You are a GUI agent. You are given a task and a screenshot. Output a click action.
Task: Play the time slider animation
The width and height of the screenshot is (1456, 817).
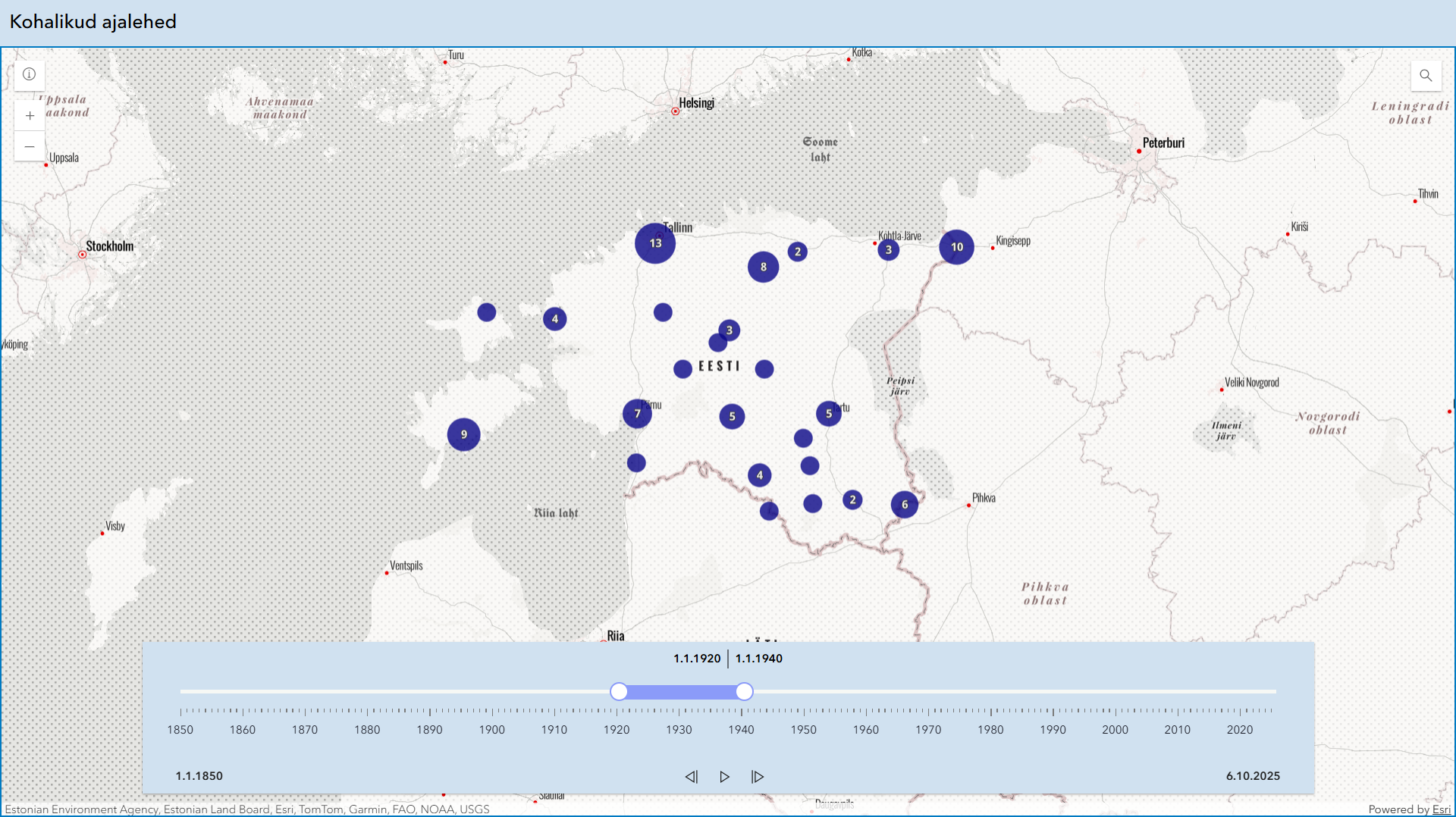pyautogui.click(x=724, y=777)
